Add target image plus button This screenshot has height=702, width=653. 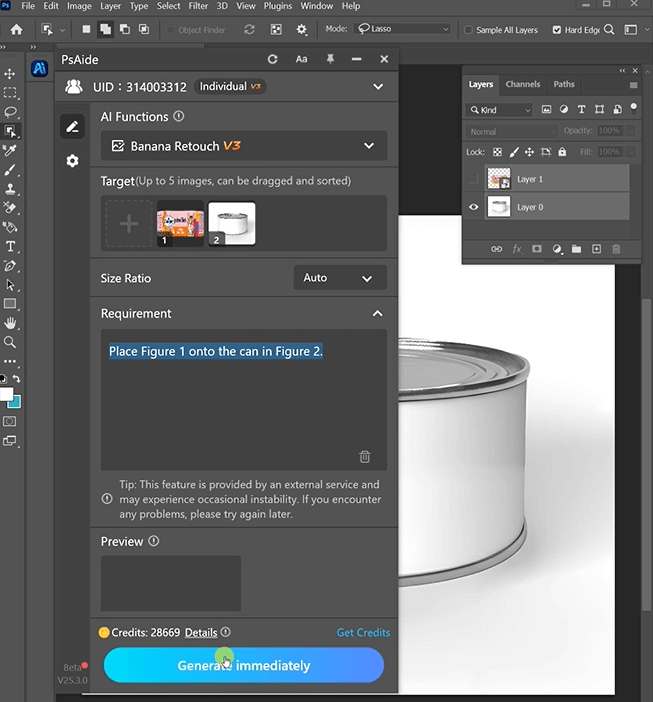click(129, 223)
